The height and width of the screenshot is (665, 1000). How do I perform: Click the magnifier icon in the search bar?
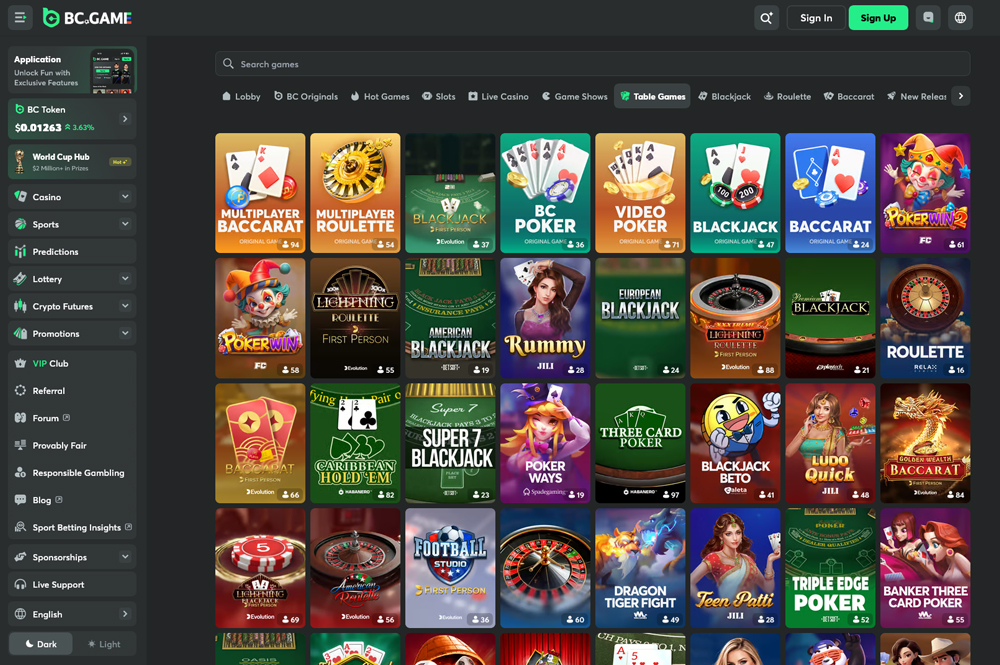228,64
